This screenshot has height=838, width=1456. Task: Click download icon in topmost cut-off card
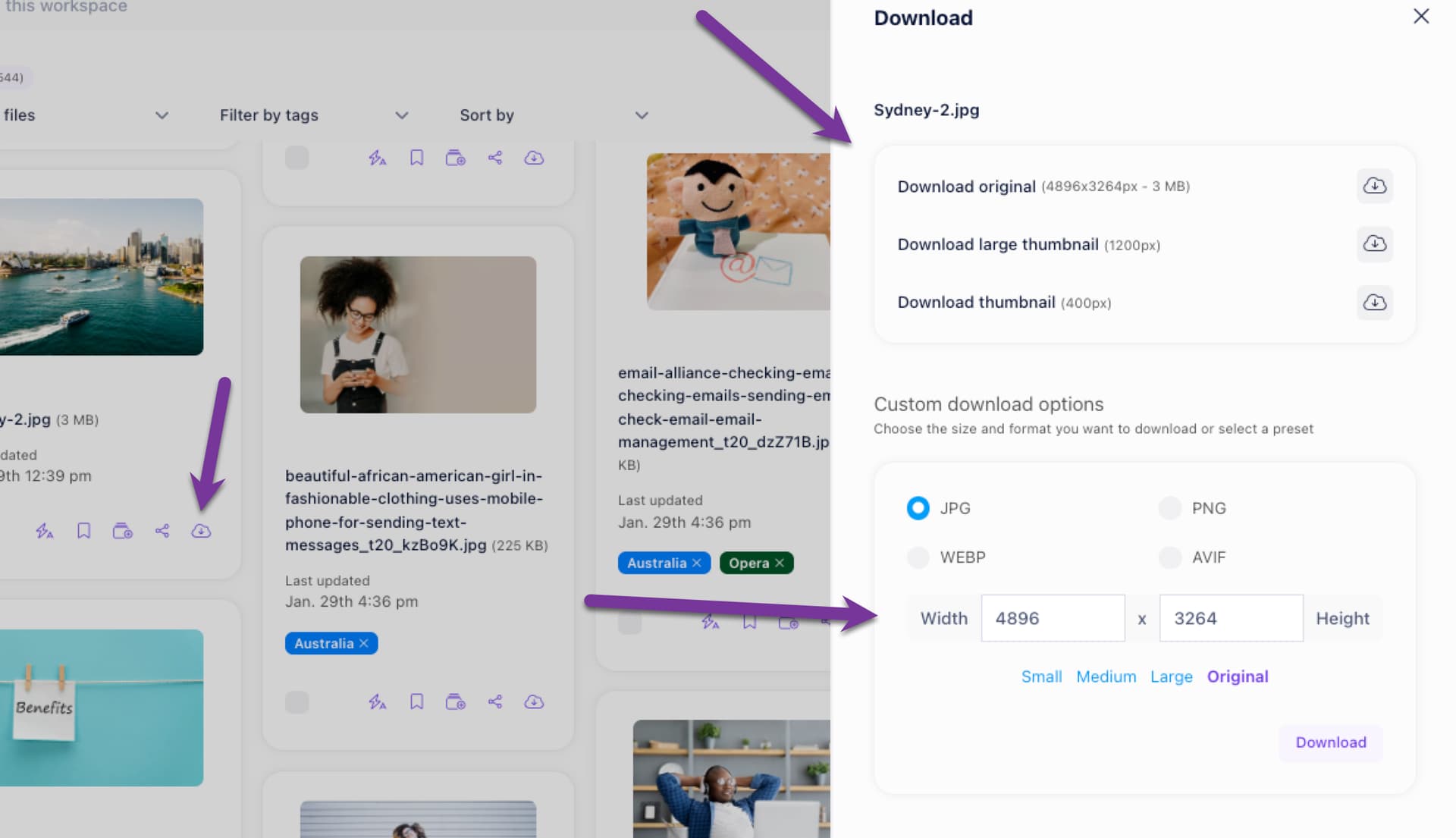tap(534, 158)
